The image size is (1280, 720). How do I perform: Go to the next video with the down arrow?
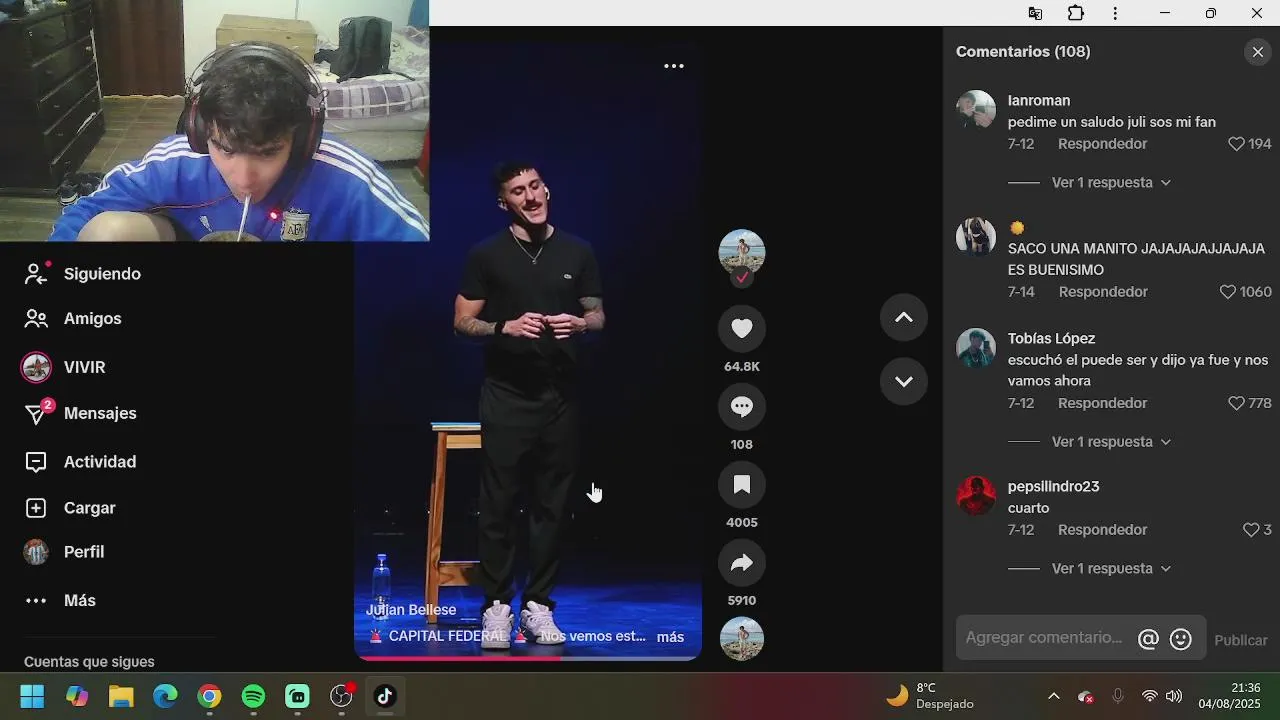[x=903, y=381]
